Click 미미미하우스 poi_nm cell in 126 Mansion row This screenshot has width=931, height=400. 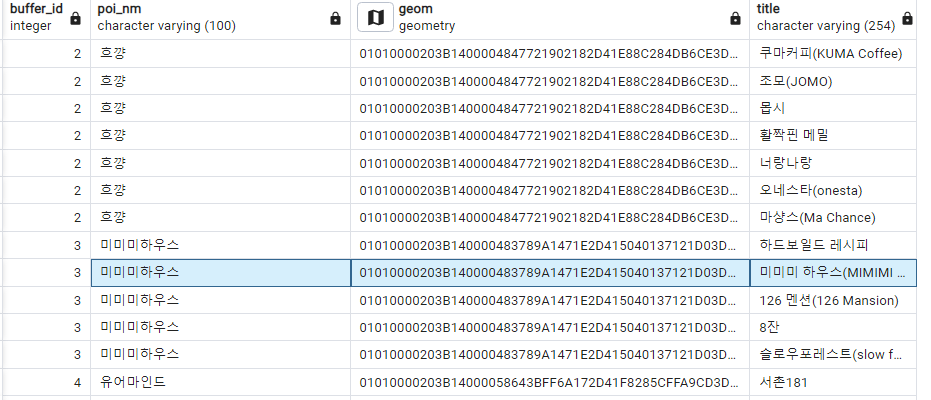(220, 300)
